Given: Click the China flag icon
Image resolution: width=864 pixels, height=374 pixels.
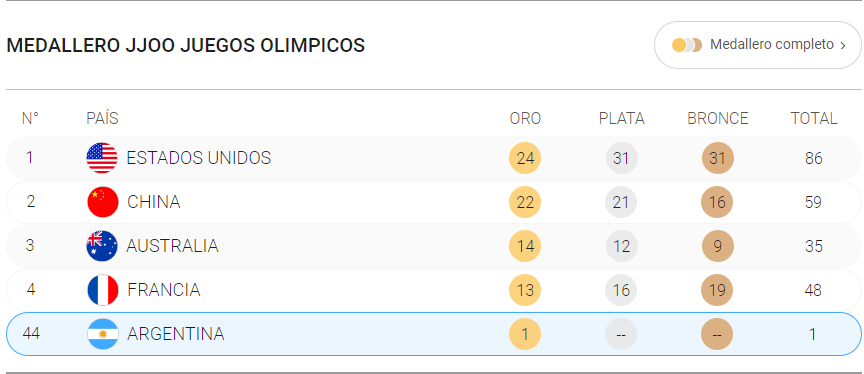Looking at the screenshot, I should pyautogui.click(x=102, y=202).
